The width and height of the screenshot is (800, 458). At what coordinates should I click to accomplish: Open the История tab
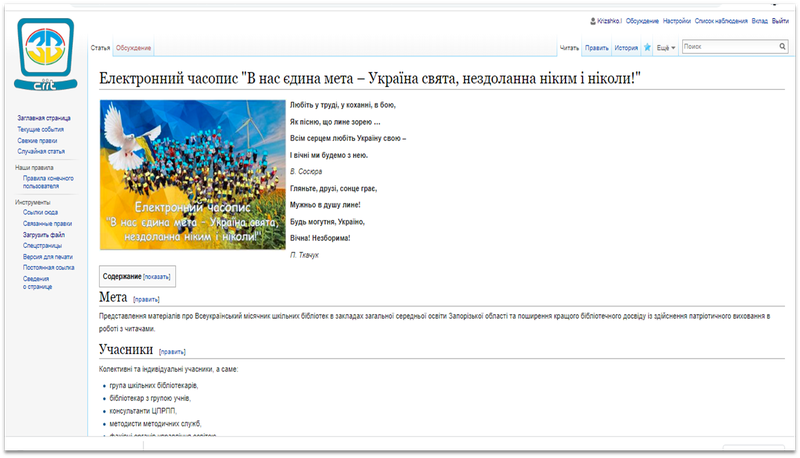tap(626, 47)
